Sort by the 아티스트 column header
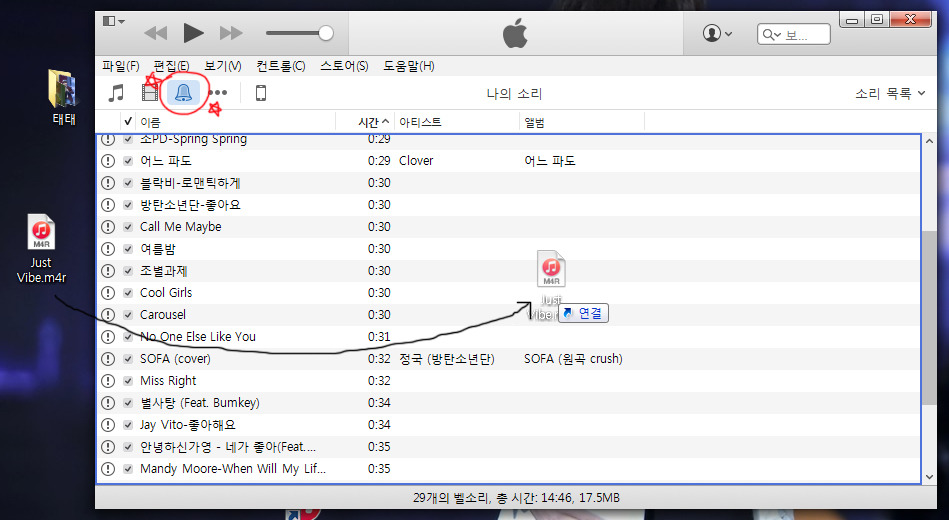This screenshot has height=520, width=949. [x=420, y=122]
